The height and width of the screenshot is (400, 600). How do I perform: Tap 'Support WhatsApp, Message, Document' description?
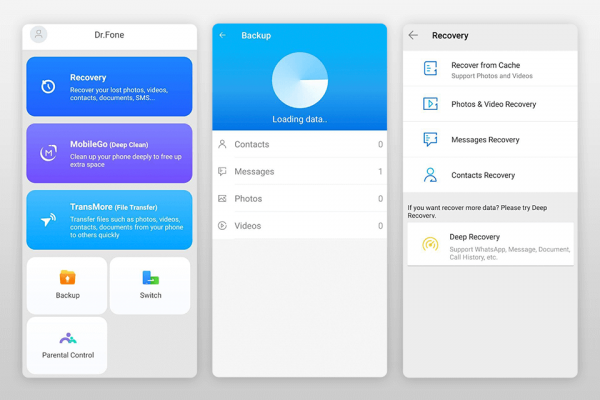coord(510,253)
